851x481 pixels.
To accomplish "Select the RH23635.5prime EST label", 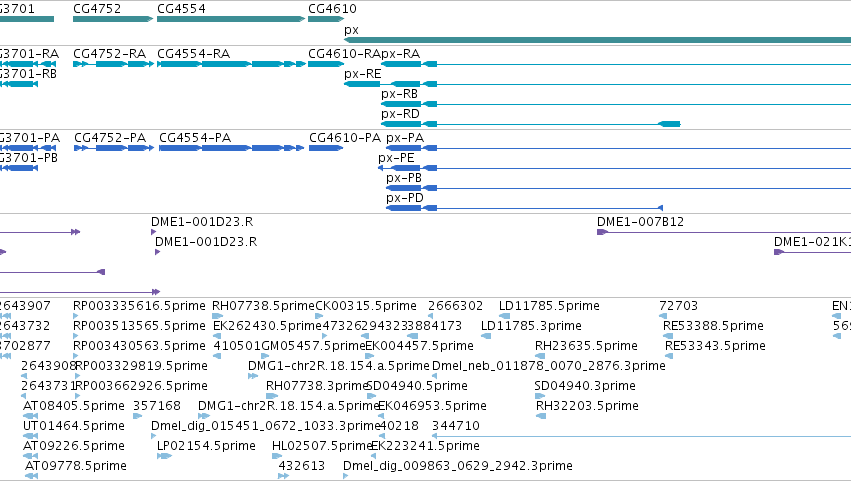I will tap(586, 346).
